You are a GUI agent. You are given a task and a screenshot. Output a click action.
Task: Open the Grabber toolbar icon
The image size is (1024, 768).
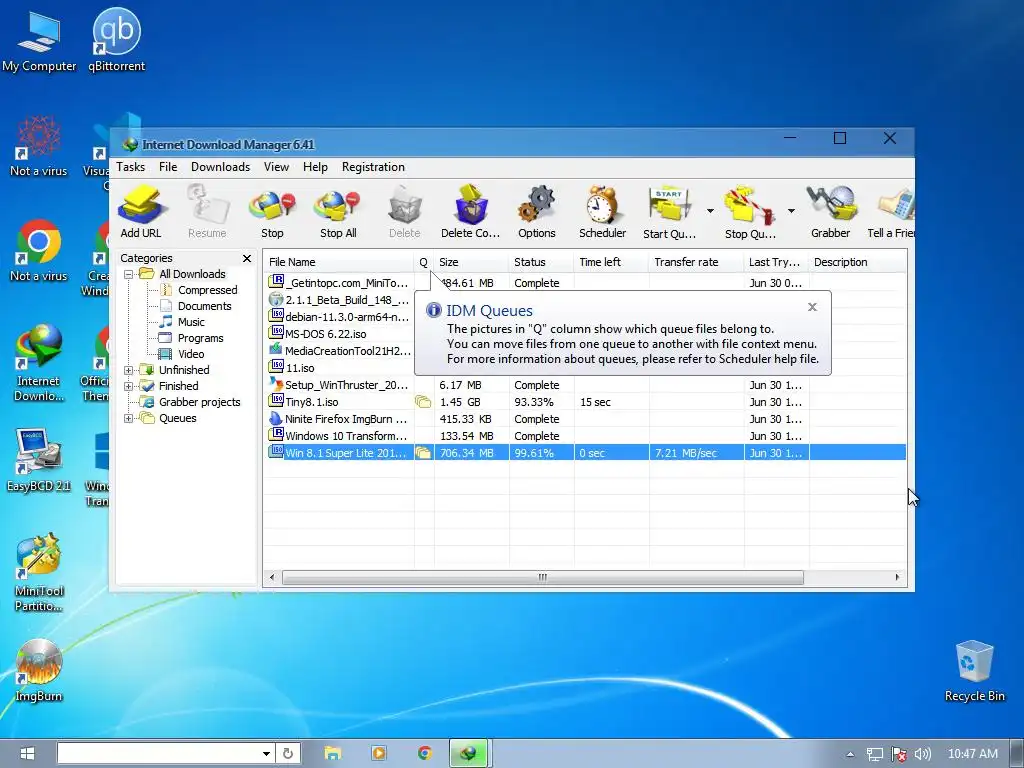point(831,212)
